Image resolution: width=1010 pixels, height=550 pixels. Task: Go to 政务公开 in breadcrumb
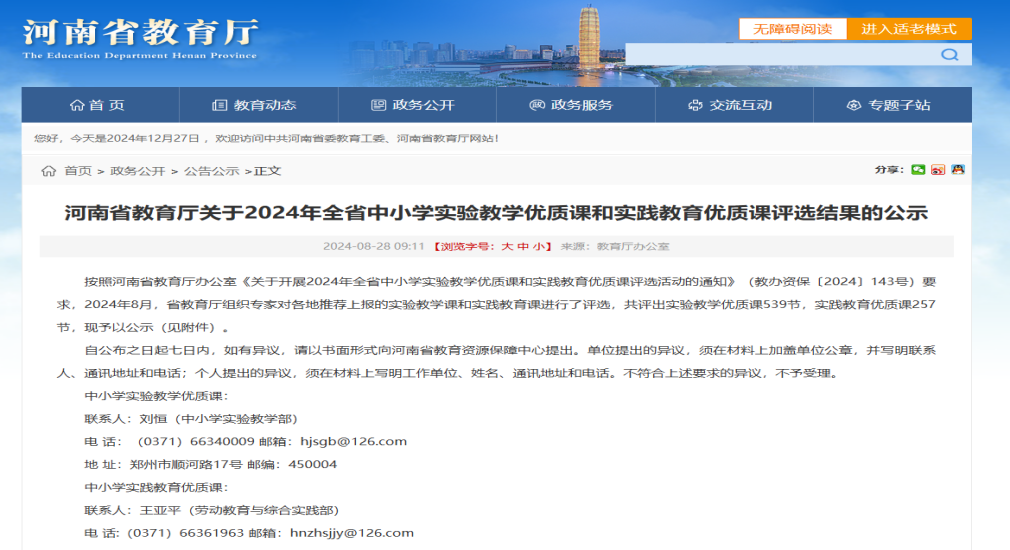(137, 171)
